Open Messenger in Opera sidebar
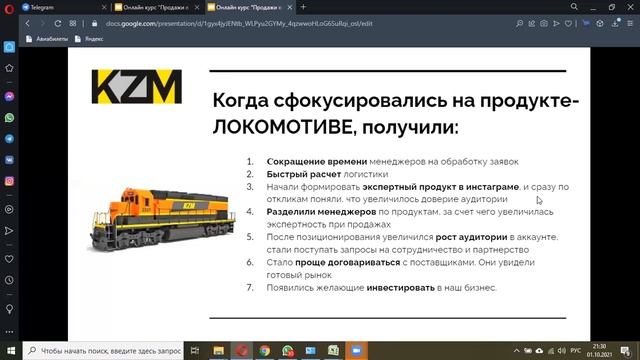The height and width of the screenshot is (360, 640). tap(9, 96)
